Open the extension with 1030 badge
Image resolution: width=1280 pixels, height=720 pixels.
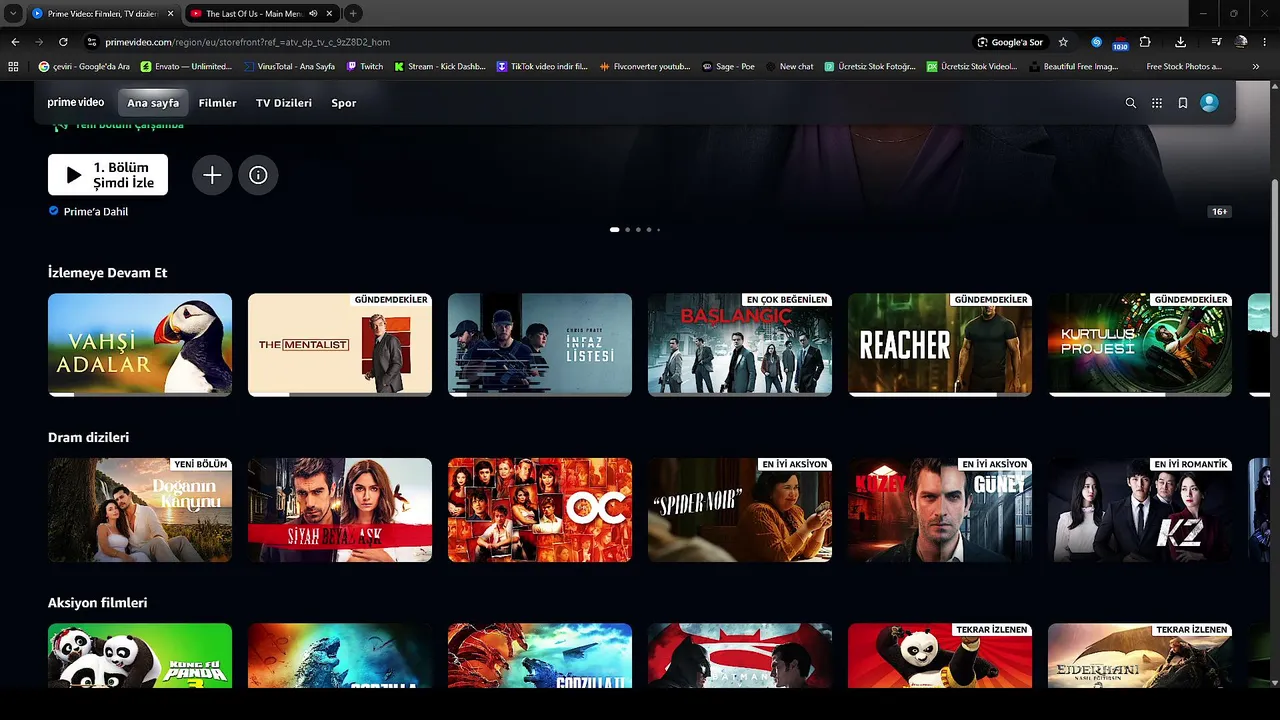[1120, 43]
